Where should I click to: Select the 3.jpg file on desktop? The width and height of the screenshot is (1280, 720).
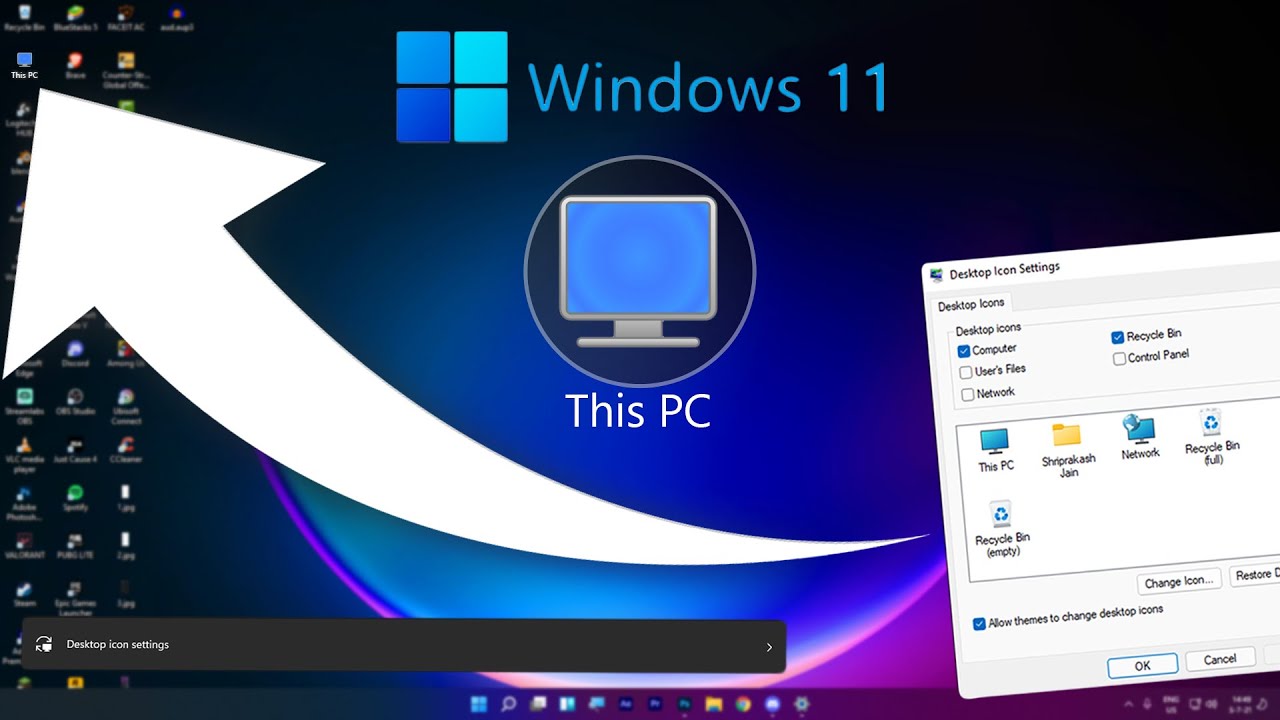pyautogui.click(x=126, y=594)
